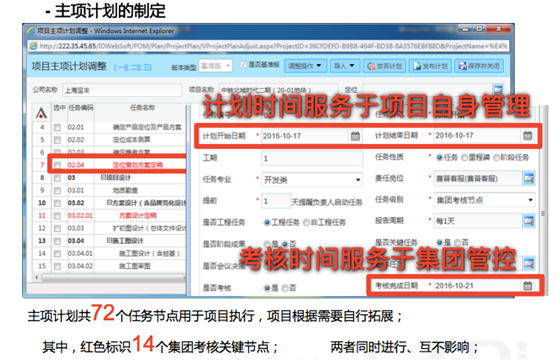Select 是 for 是否考核
The height and width of the screenshot is (361, 557).
pyautogui.click(x=267, y=288)
